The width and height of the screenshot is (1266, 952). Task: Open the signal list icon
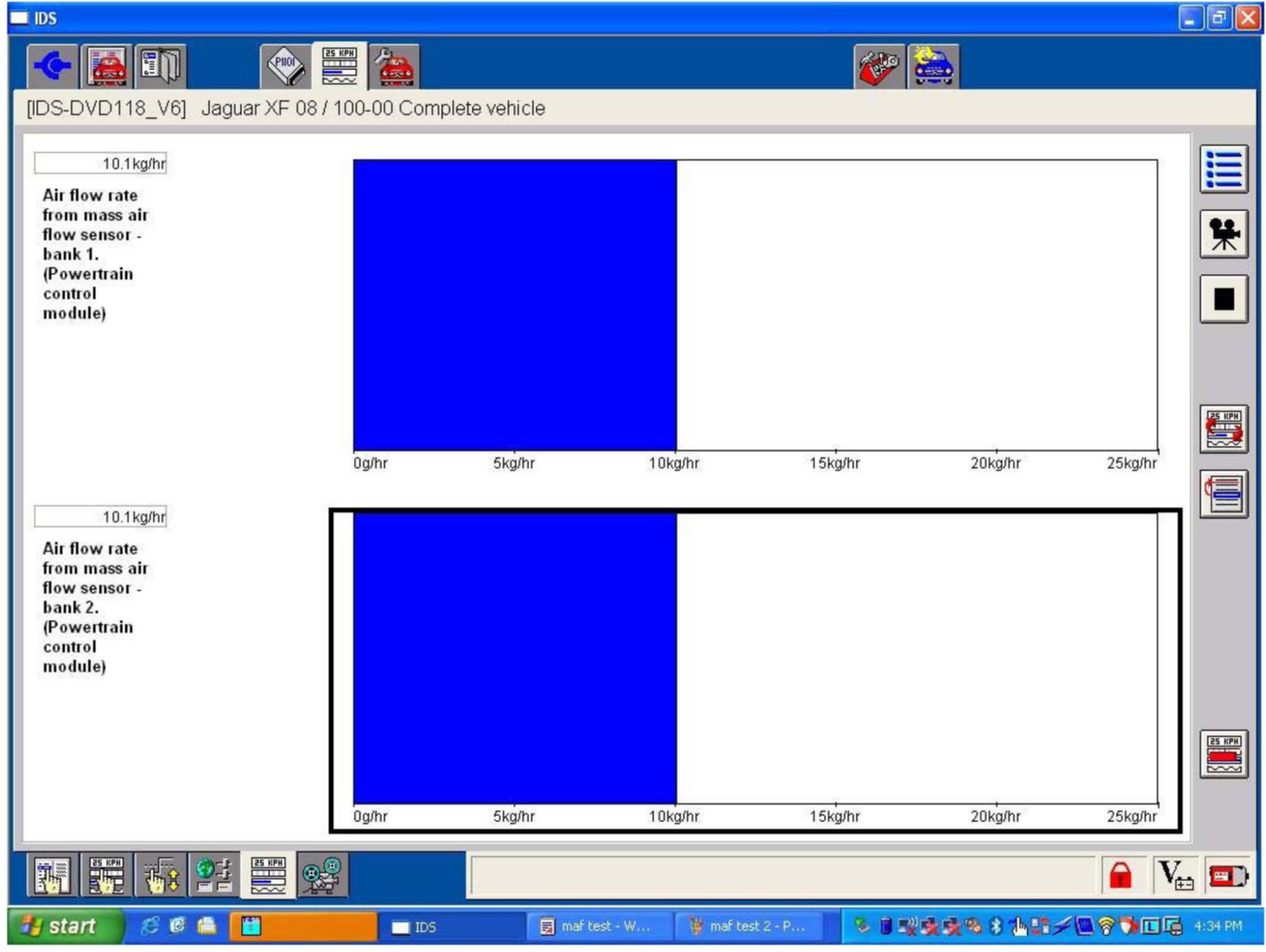click(1224, 169)
